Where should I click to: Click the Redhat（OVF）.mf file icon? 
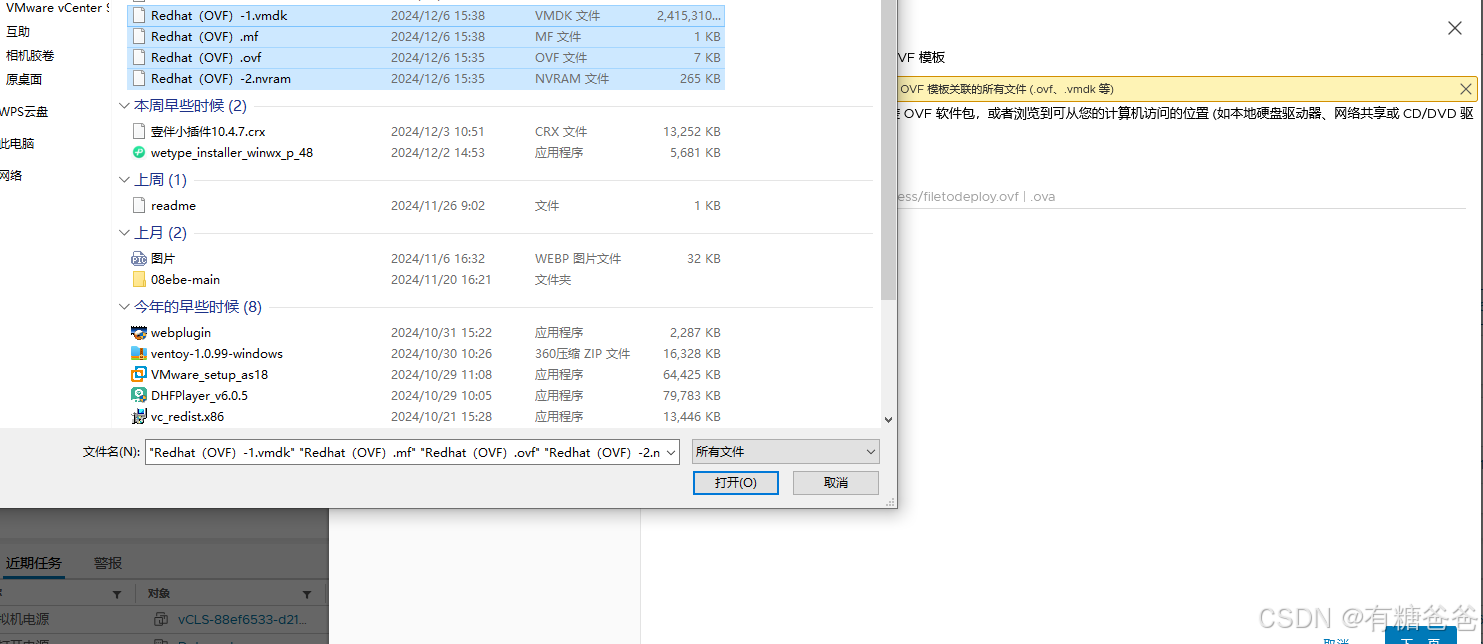[x=139, y=37]
